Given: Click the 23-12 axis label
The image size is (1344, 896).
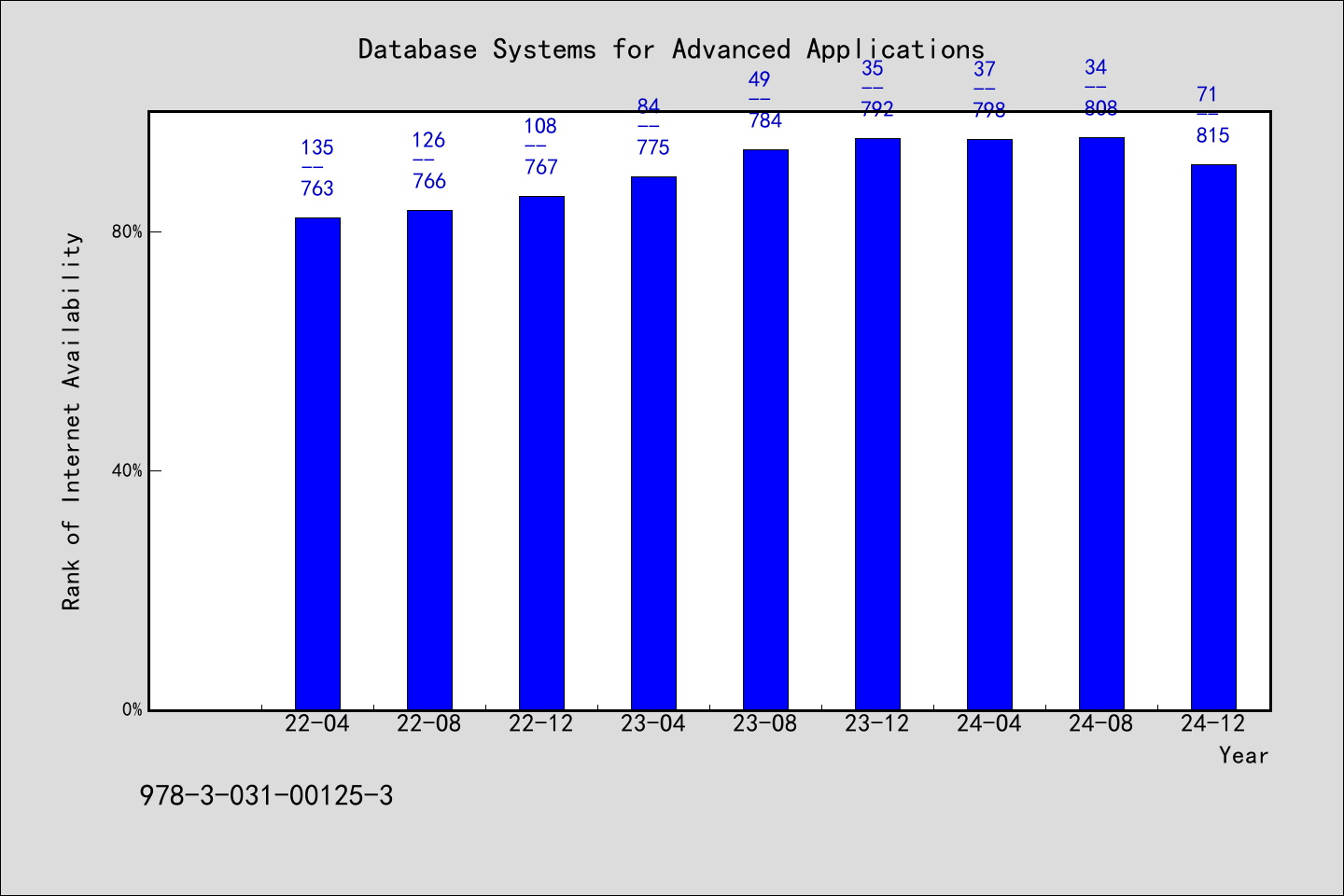Looking at the screenshot, I should click(x=877, y=723).
